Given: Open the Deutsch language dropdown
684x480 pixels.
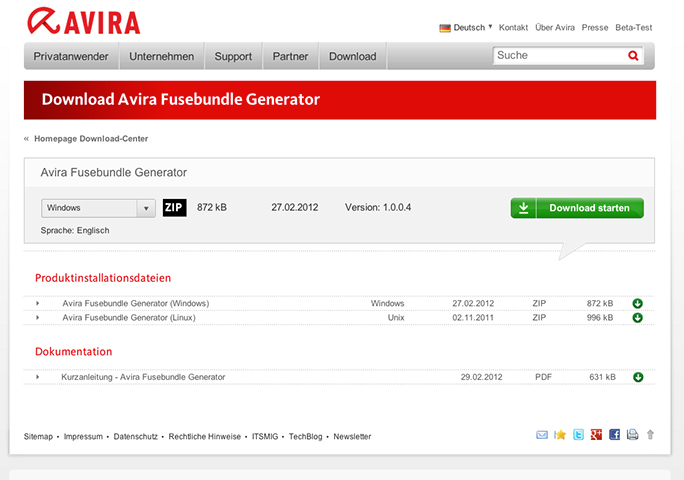Looking at the screenshot, I should coord(473,27).
